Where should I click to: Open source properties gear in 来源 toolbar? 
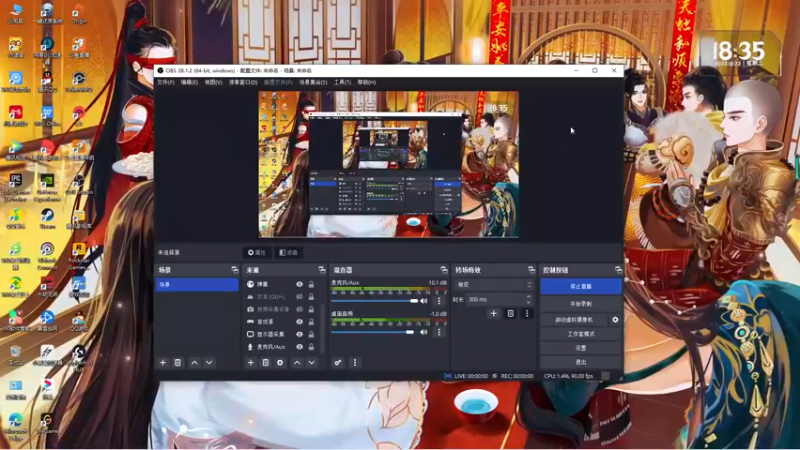280,363
